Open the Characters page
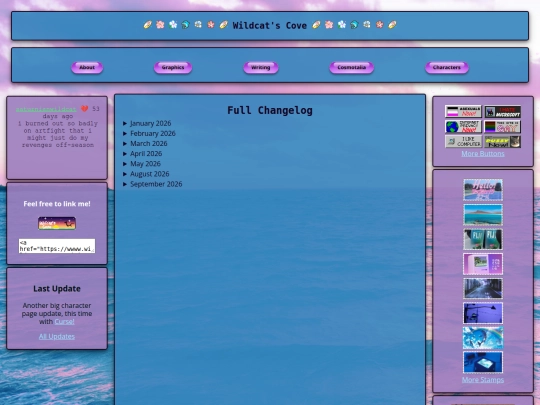The image size is (540, 405). [447, 68]
